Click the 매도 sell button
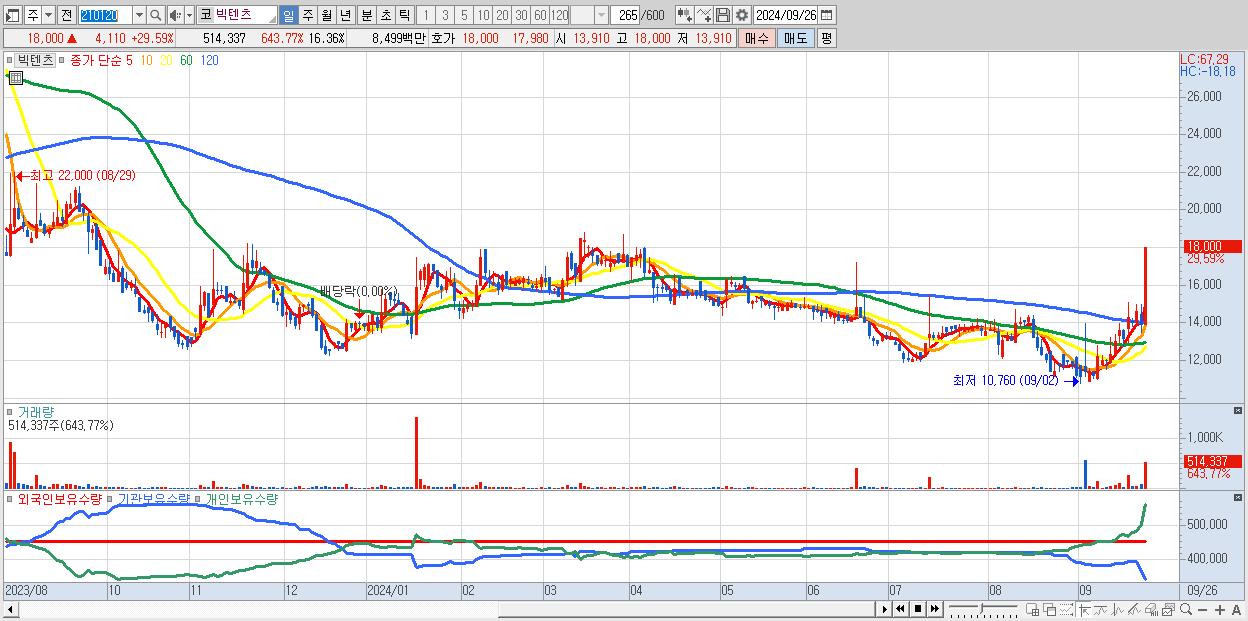Screen dimensions: 1248x621 coord(795,38)
